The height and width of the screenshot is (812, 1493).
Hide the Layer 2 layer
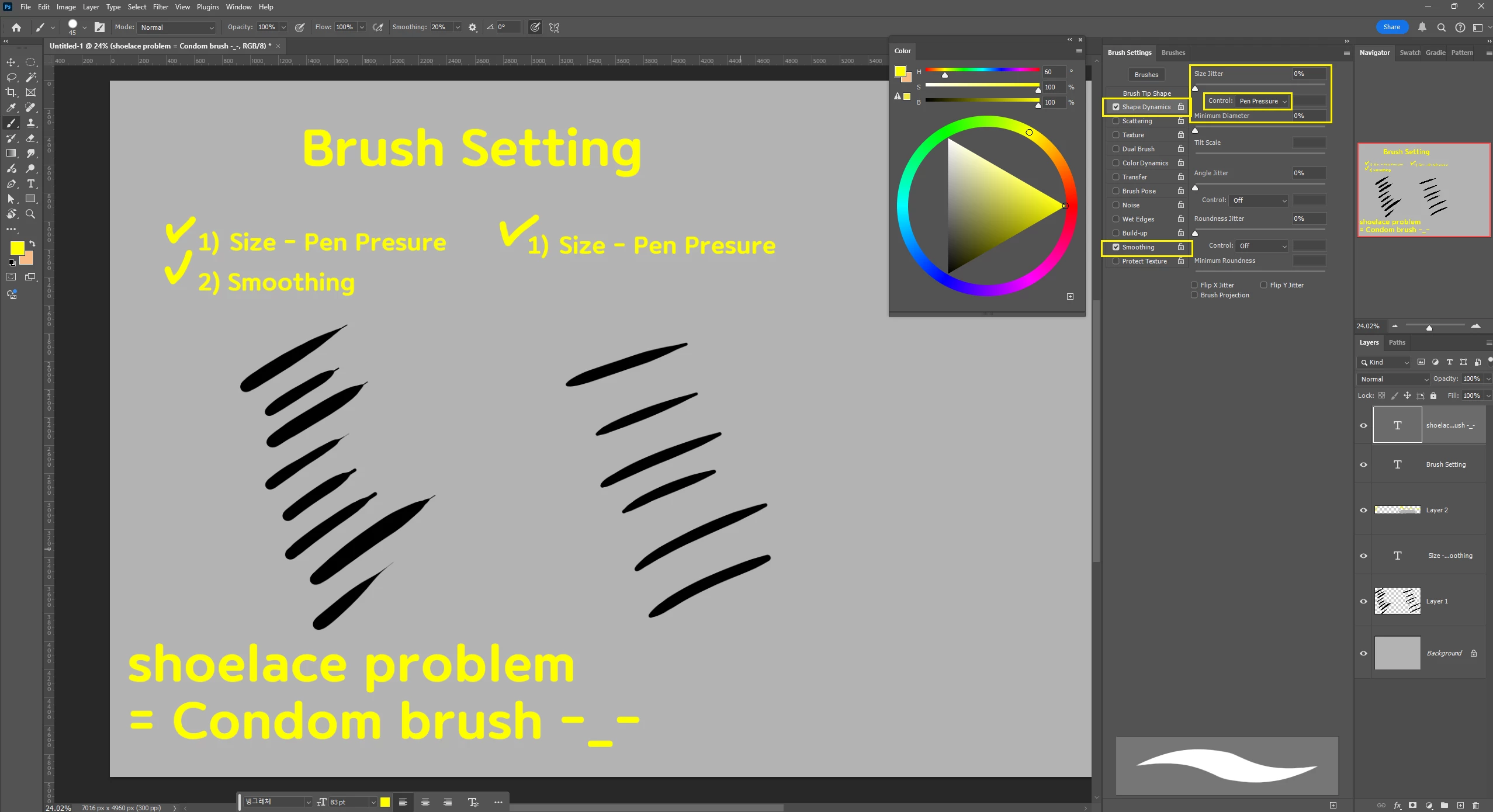[x=1363, y=510]
